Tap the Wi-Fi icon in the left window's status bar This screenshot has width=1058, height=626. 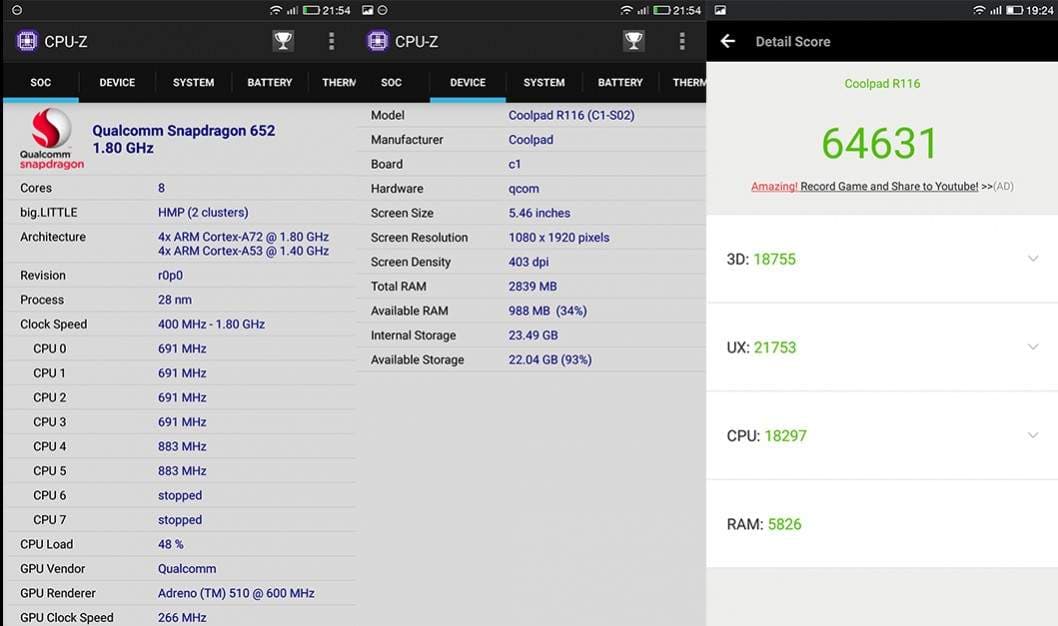[x=275, y=10]
